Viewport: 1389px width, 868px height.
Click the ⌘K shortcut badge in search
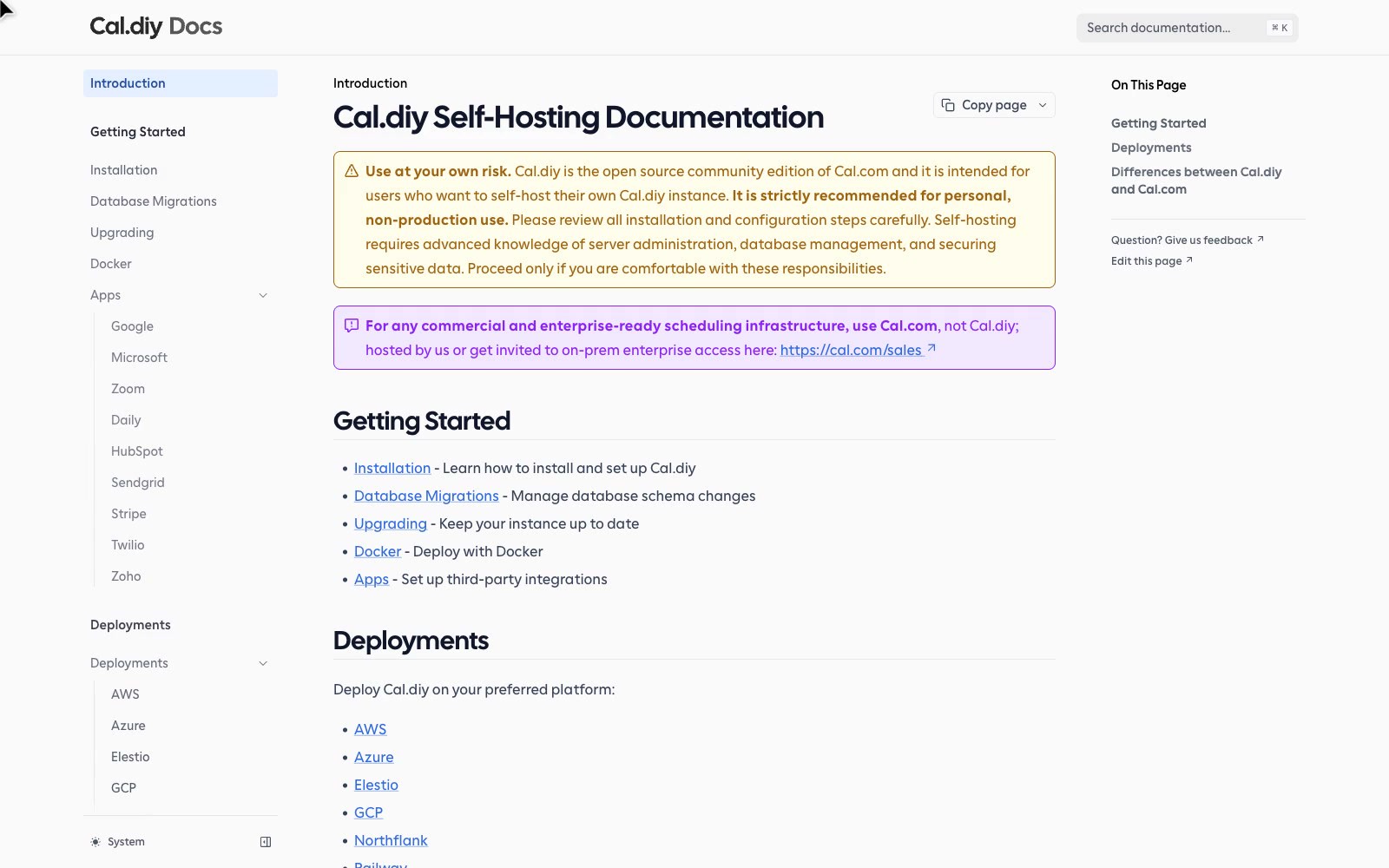1280,28
